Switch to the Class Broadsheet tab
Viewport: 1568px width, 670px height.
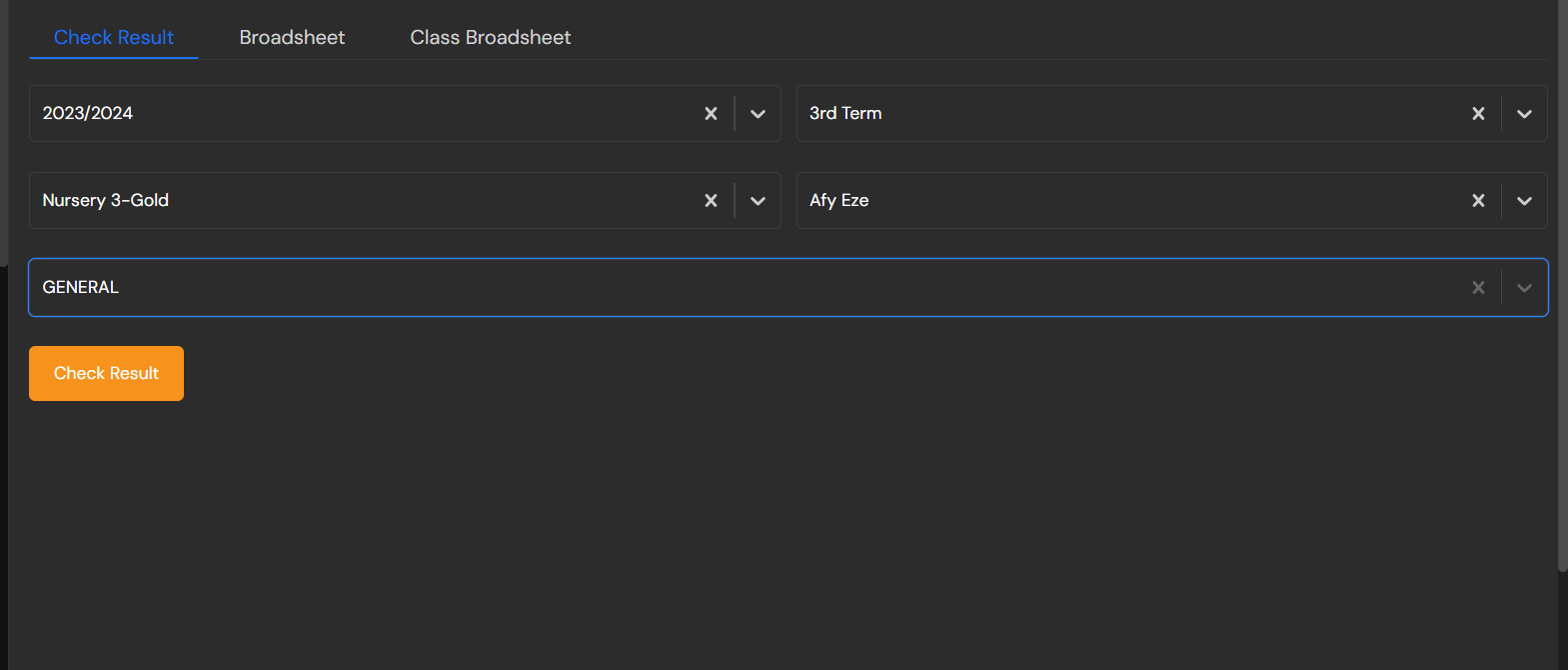click(x=490, y=38)
